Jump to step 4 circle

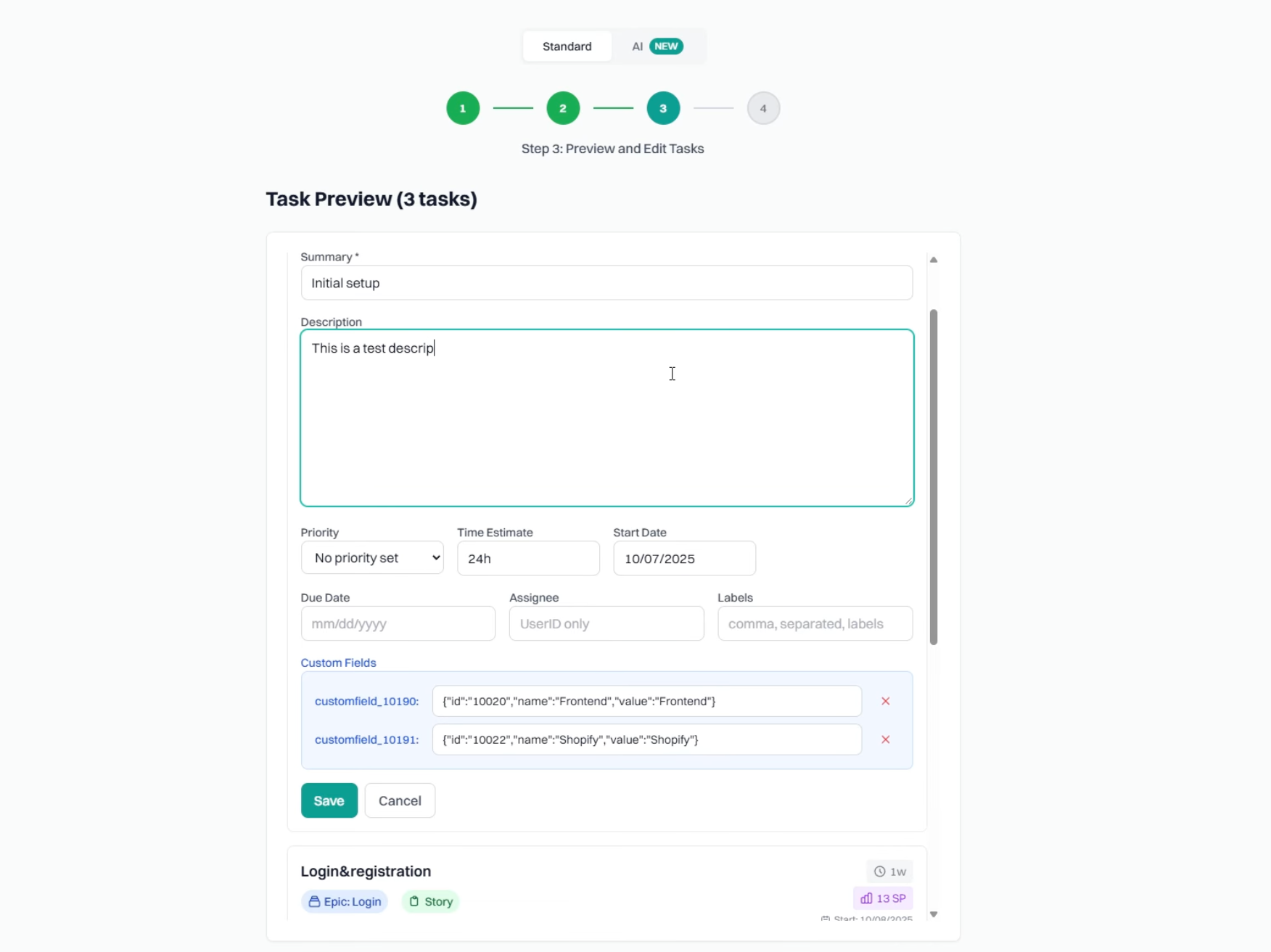pyautogui.click(x=763, y=108)
